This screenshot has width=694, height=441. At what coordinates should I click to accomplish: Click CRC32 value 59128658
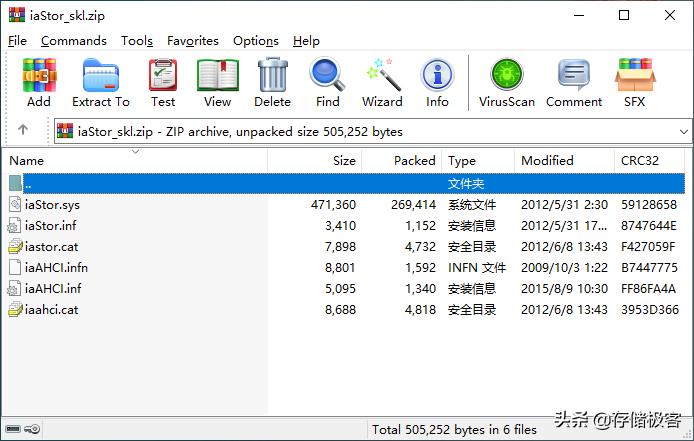tap(649, 205)
